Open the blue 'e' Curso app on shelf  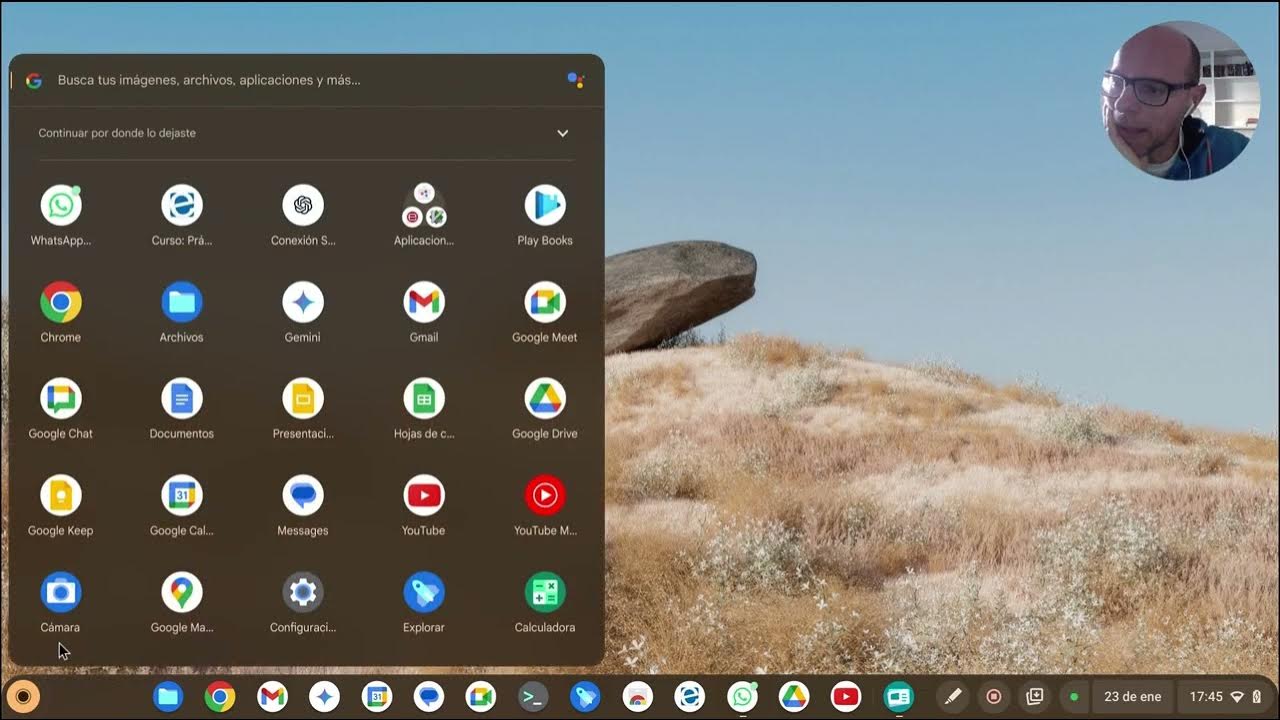pyautogui.click(x=689, y=696)
